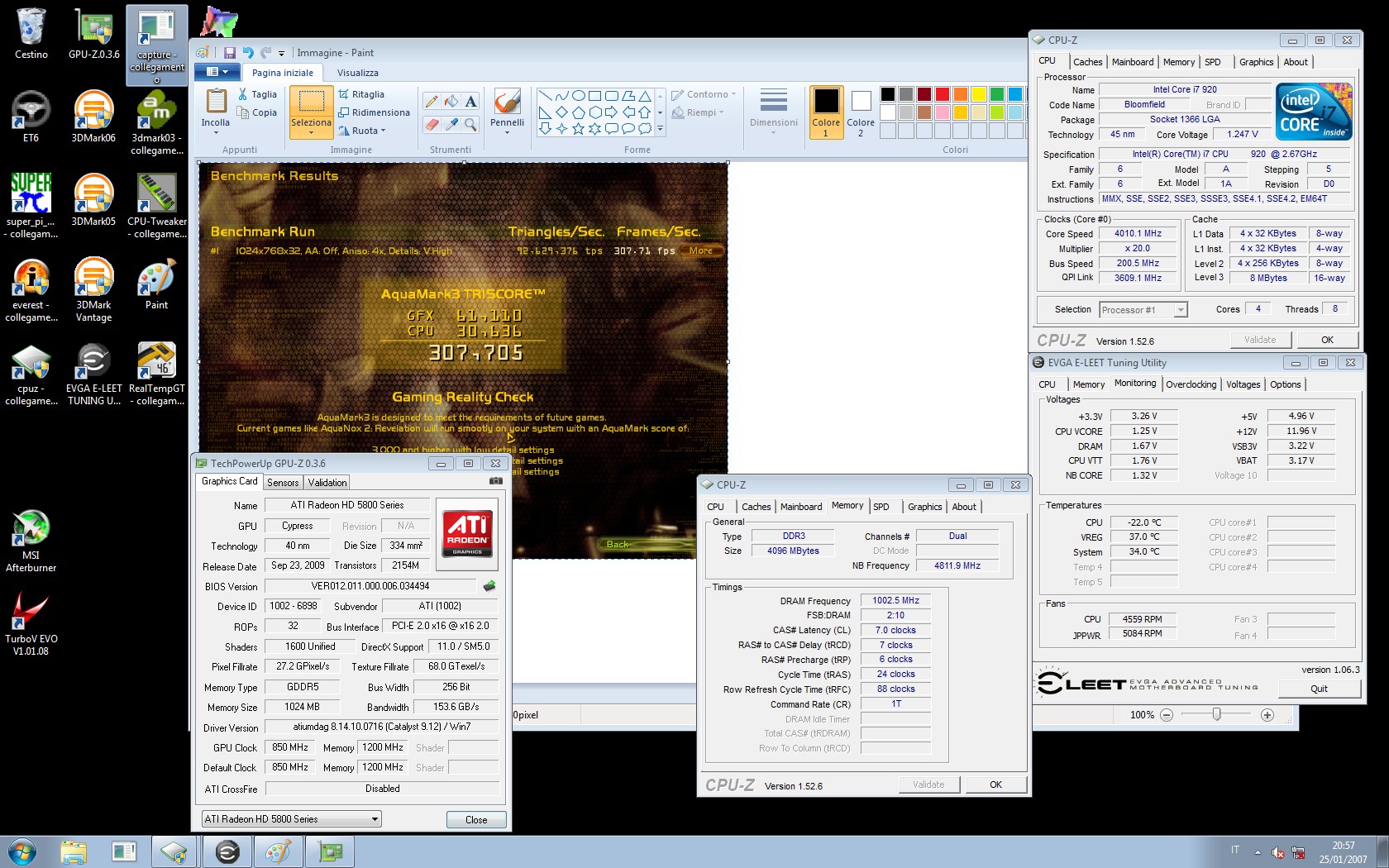Image resolution: width=1389 pixels, height=868 pixels.
Task: Open the 3DMark06 desktop icon
Action: tap(93, 117)
